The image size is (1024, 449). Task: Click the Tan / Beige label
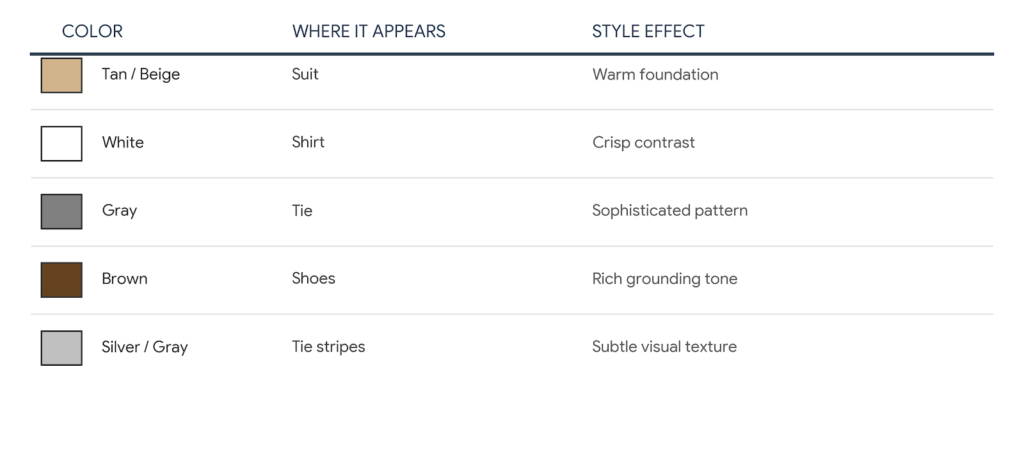(x=140, y=74)
